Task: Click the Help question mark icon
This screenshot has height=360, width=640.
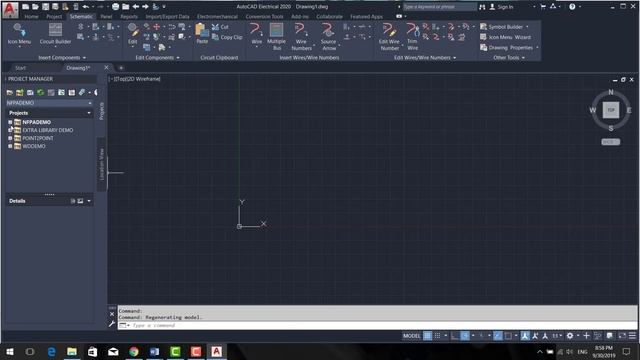Action: [x=572, y=7]
